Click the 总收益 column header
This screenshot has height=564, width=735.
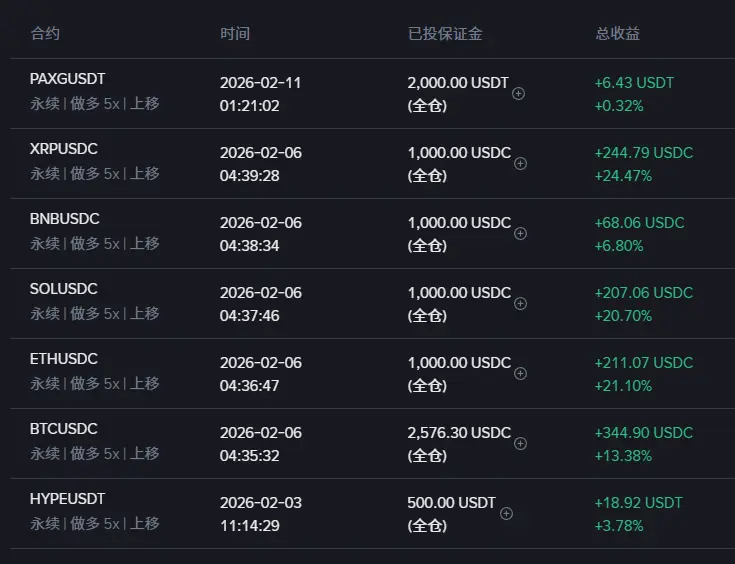(x=618, y=33)
